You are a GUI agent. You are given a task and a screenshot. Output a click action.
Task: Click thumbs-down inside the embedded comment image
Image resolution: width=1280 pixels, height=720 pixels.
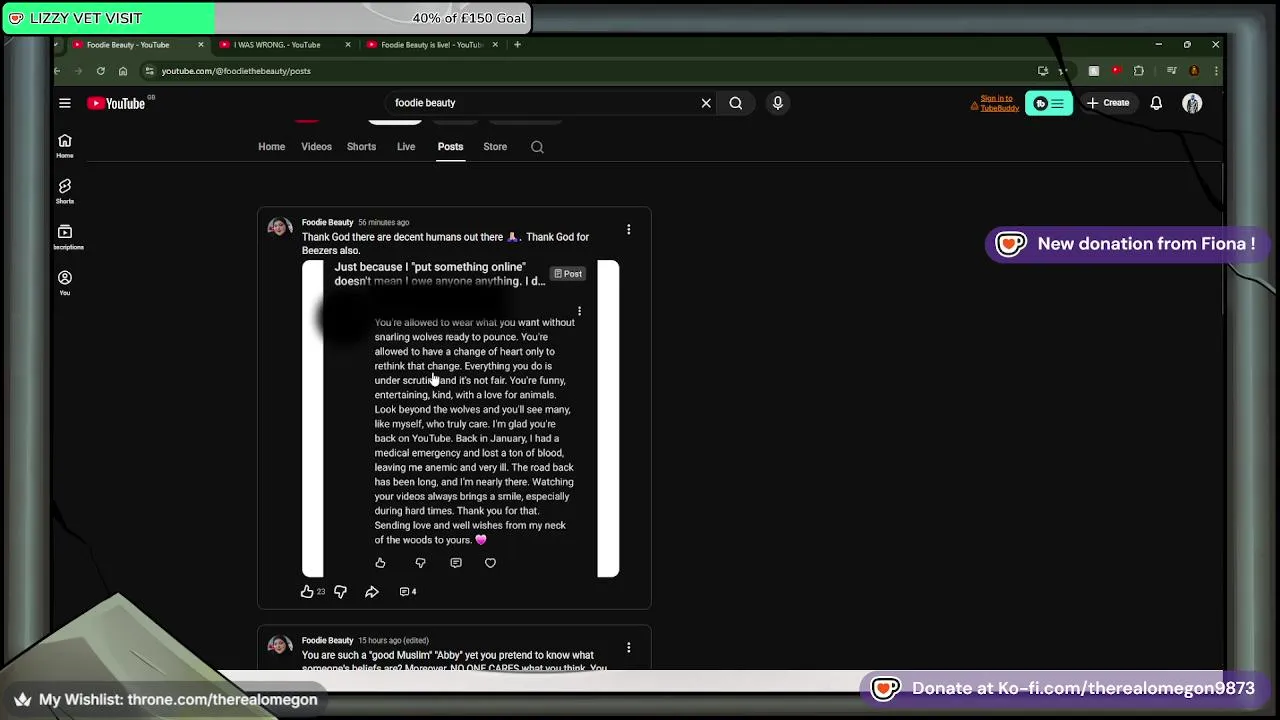click(x=420, y=563)
